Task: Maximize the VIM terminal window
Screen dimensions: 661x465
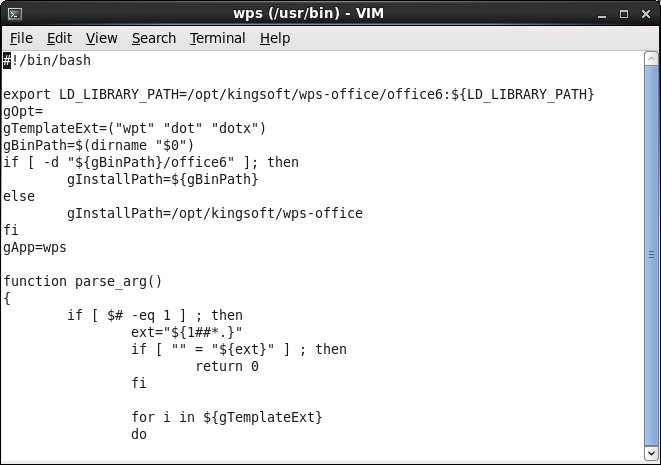Action: click(x=624, y=14)
